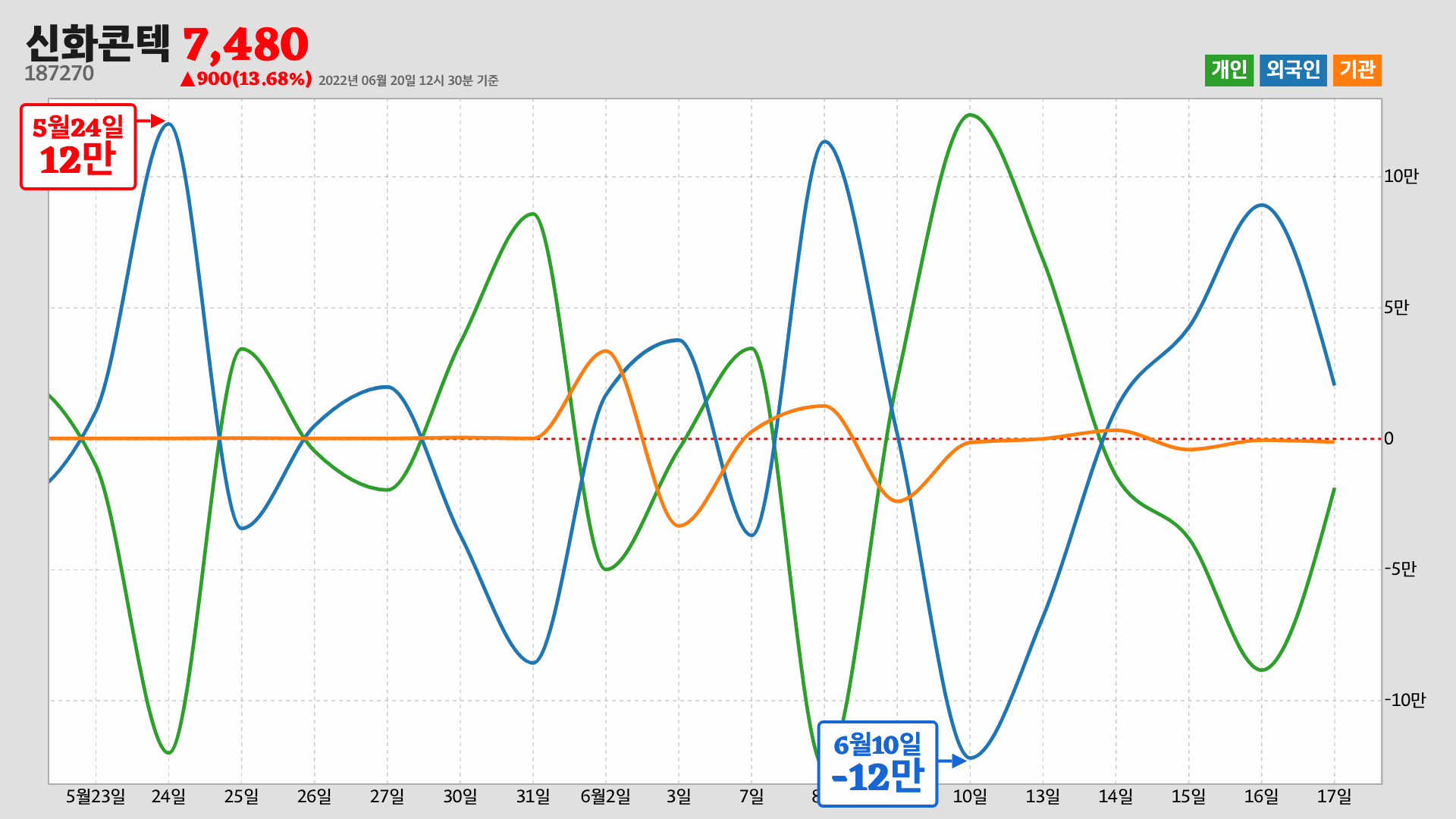Click the y-axis label -5만
Image resolution: width=1456 pixels, height=819 pixels.
pyautogui.click(x=1400, y=569)
